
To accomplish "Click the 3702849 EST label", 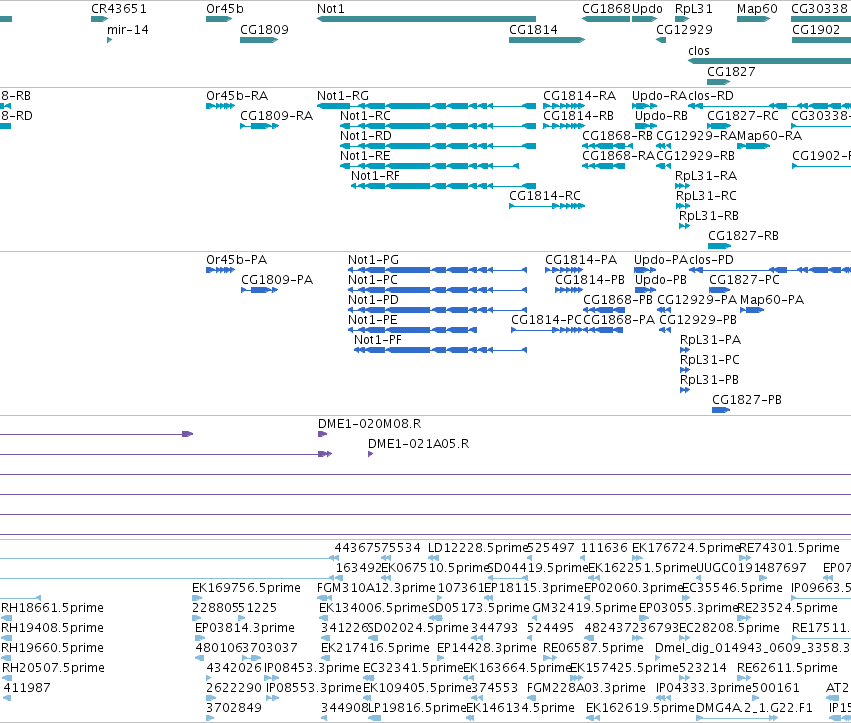I will tap(234, 708).
